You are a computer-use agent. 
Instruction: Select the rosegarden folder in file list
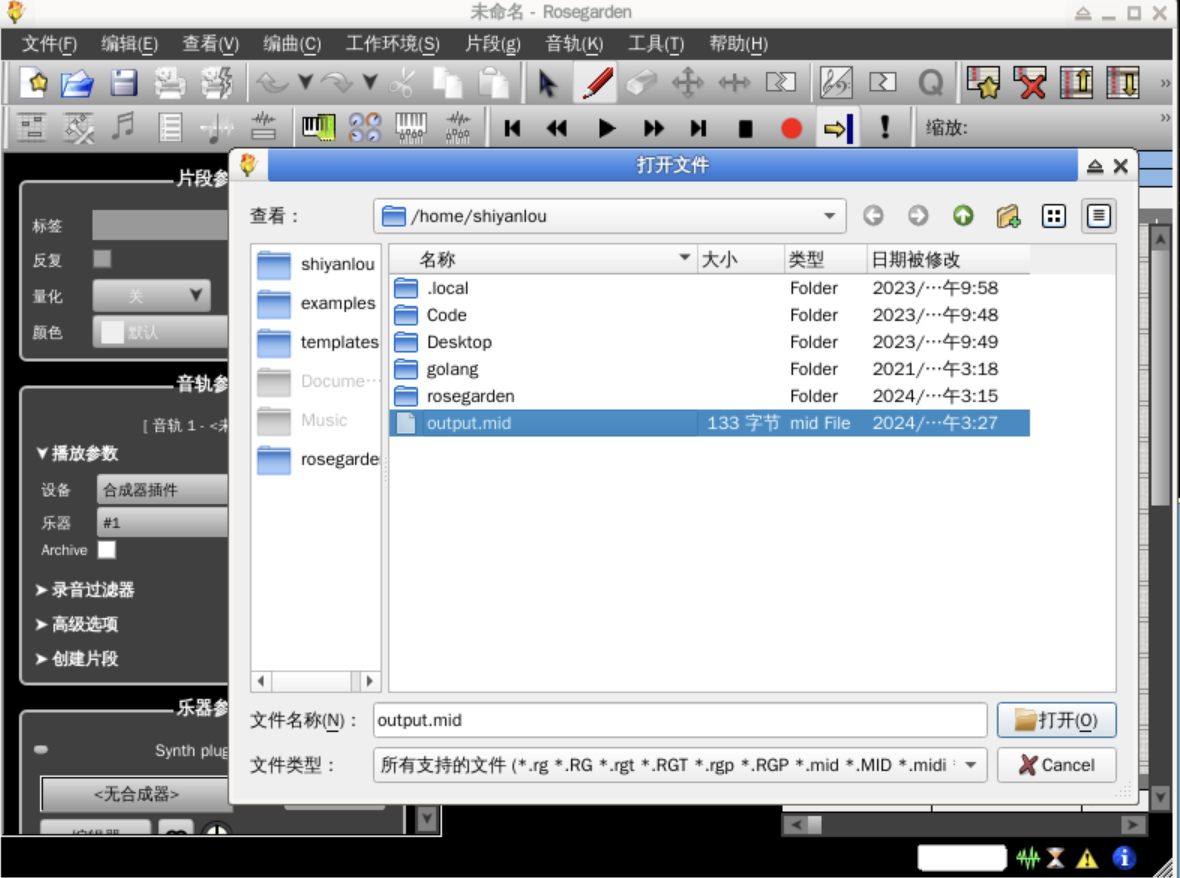click(709, 396)
